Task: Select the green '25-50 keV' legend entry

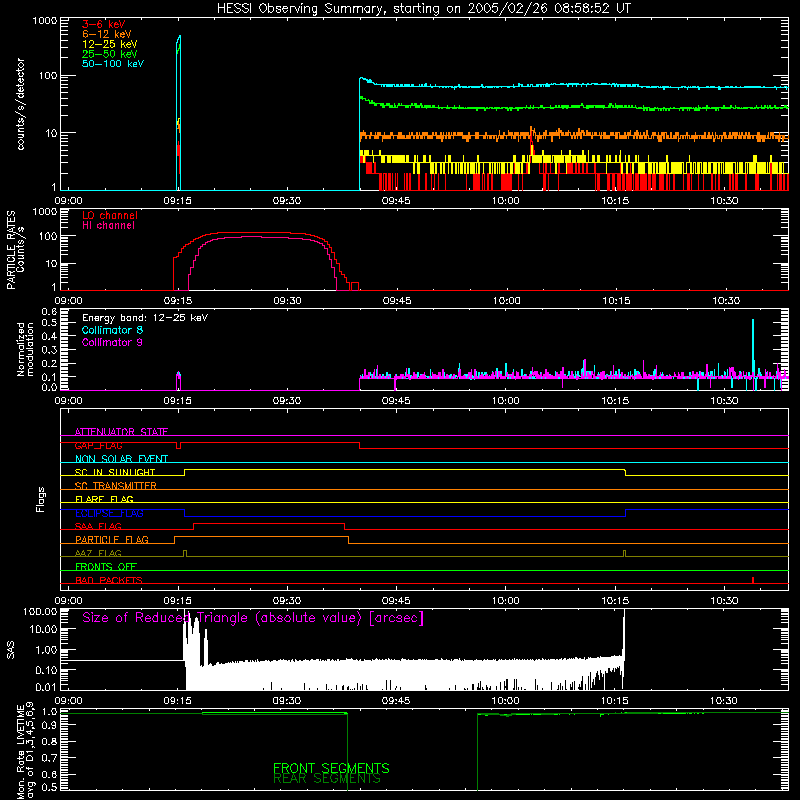Action: tap(109, 54)
